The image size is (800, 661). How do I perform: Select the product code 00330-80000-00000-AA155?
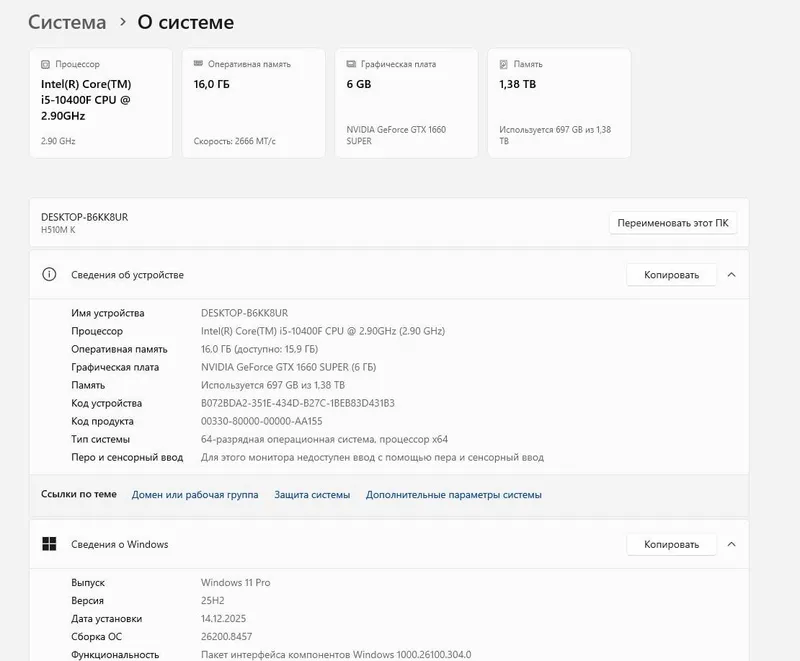point(262,421)
